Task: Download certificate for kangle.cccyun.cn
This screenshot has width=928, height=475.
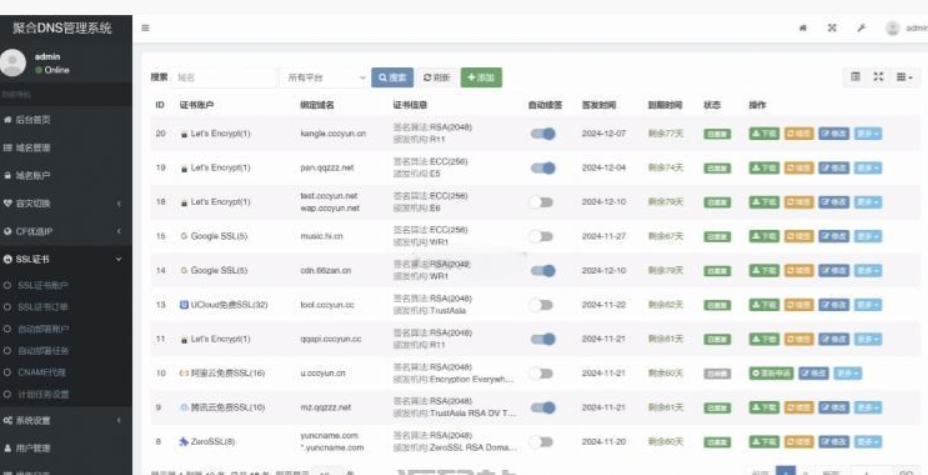Action: (765, 134)
